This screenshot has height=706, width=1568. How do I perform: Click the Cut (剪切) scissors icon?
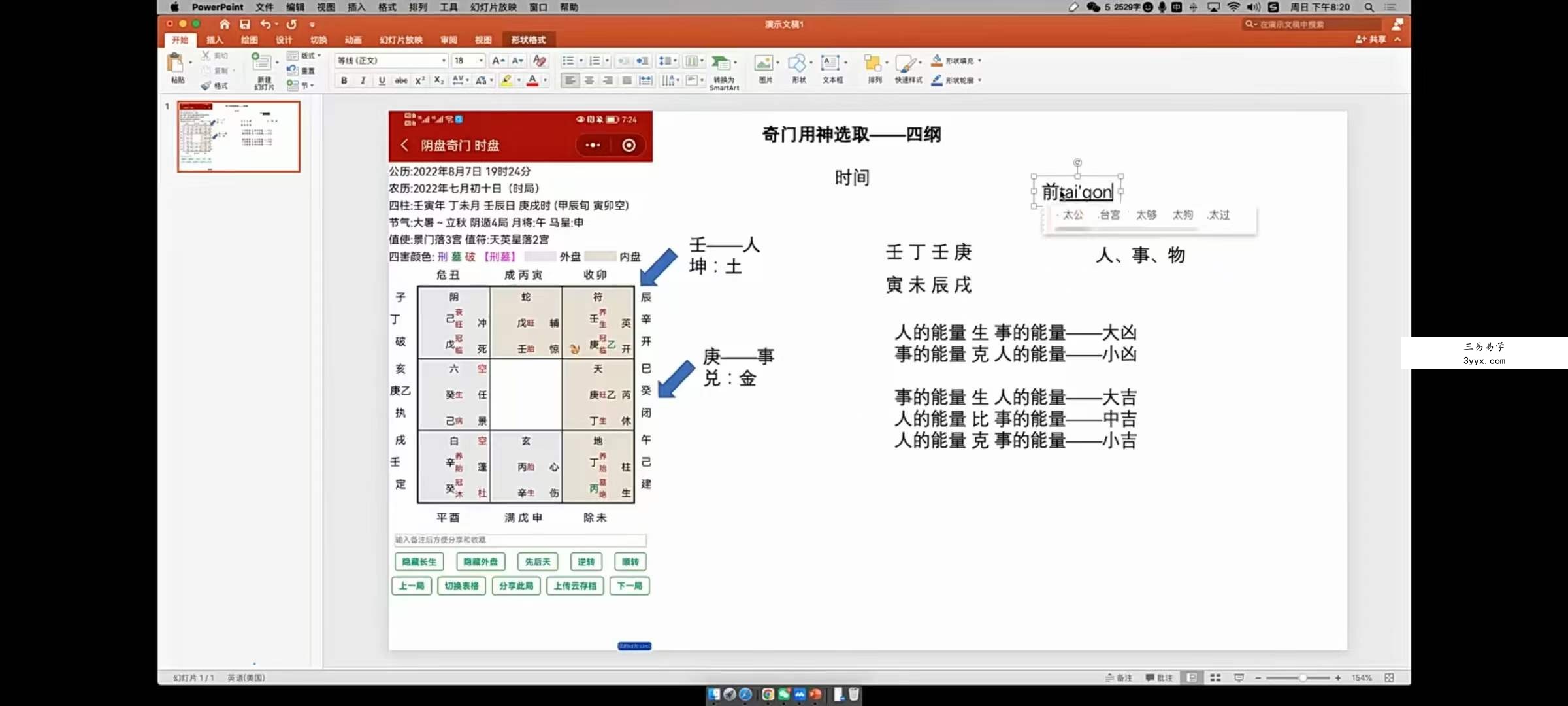206,56
